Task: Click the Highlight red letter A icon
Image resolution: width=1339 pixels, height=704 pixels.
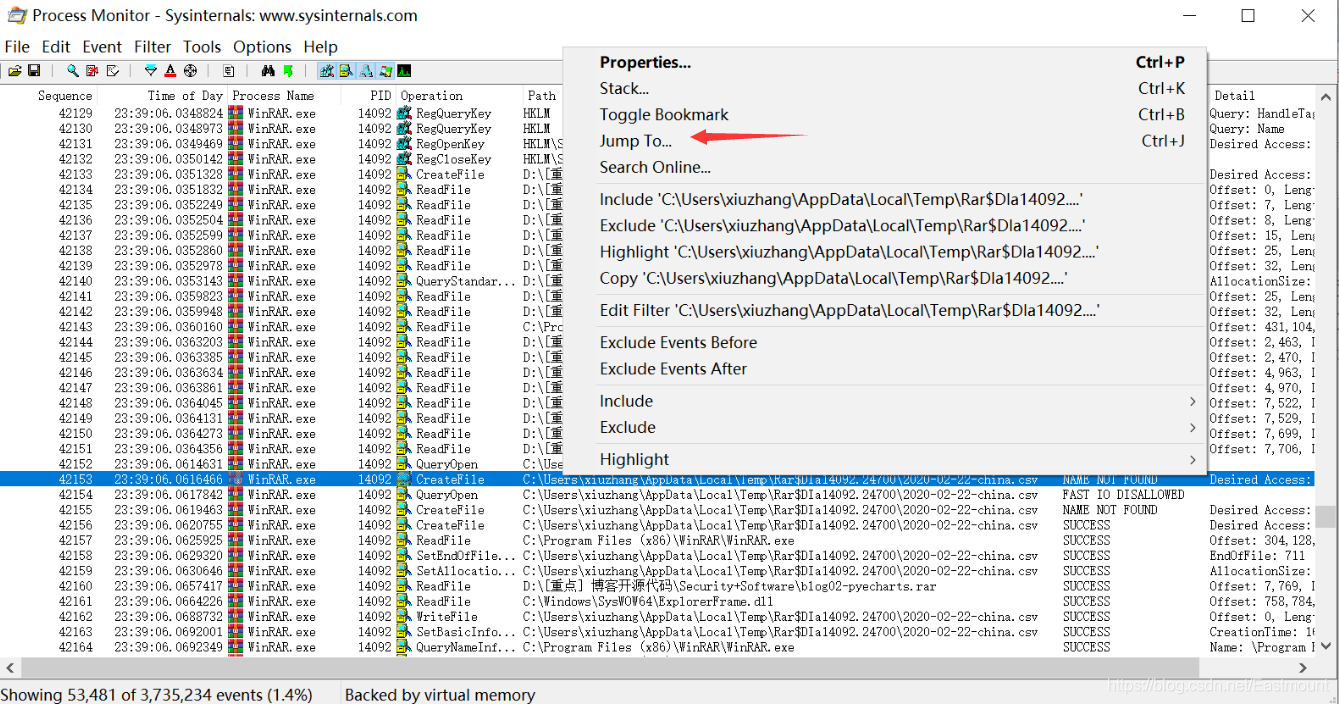Action: coord(170,71)
